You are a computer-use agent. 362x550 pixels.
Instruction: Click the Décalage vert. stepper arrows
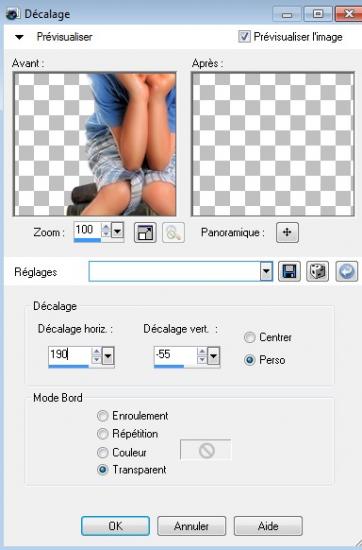[202, 356]
